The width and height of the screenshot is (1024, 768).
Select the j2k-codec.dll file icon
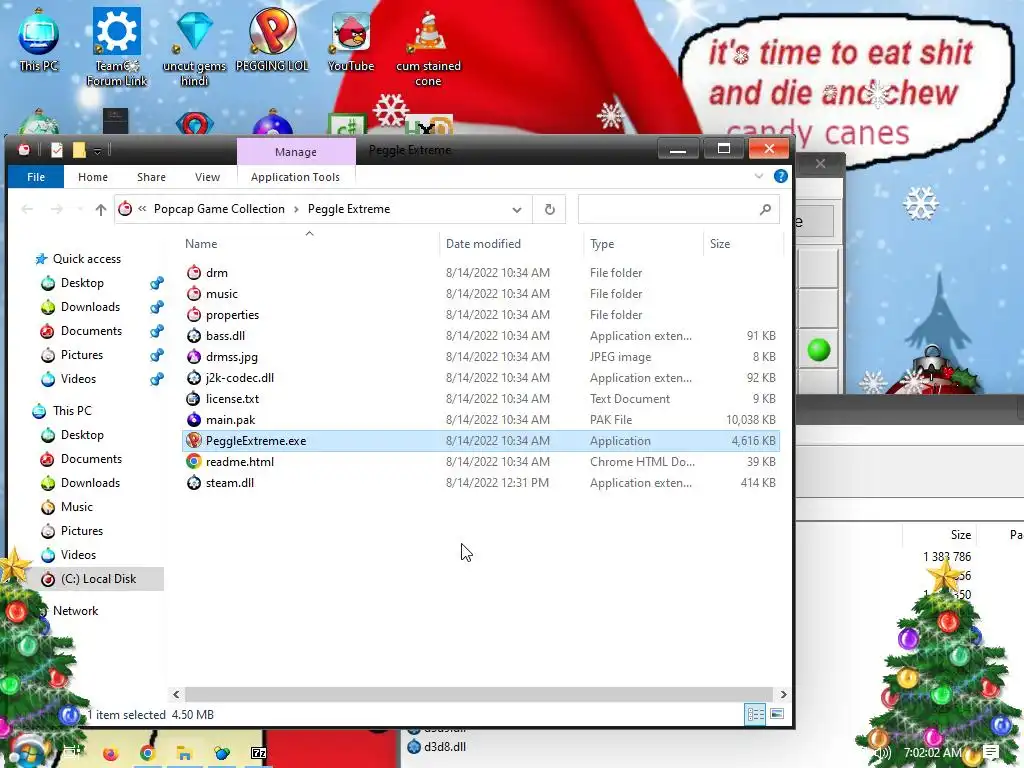click(194, 377)
